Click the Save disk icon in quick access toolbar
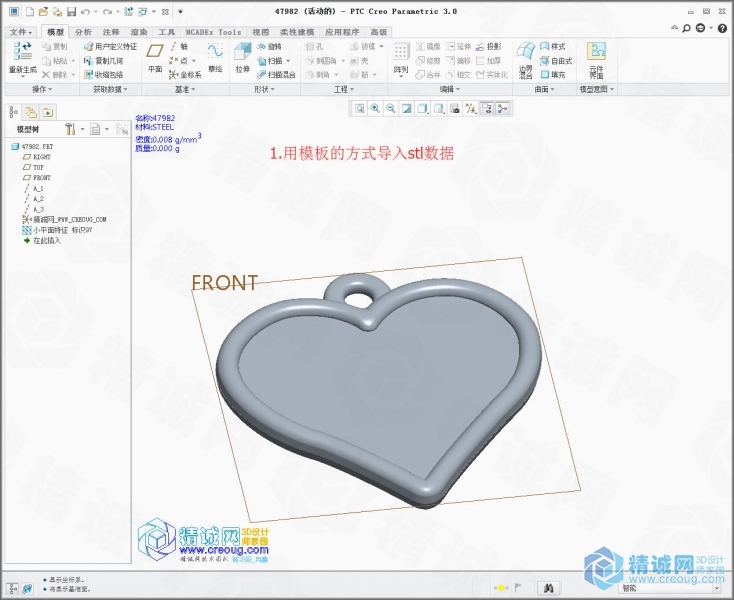The image size is (734, 600). tap(71, 11)
